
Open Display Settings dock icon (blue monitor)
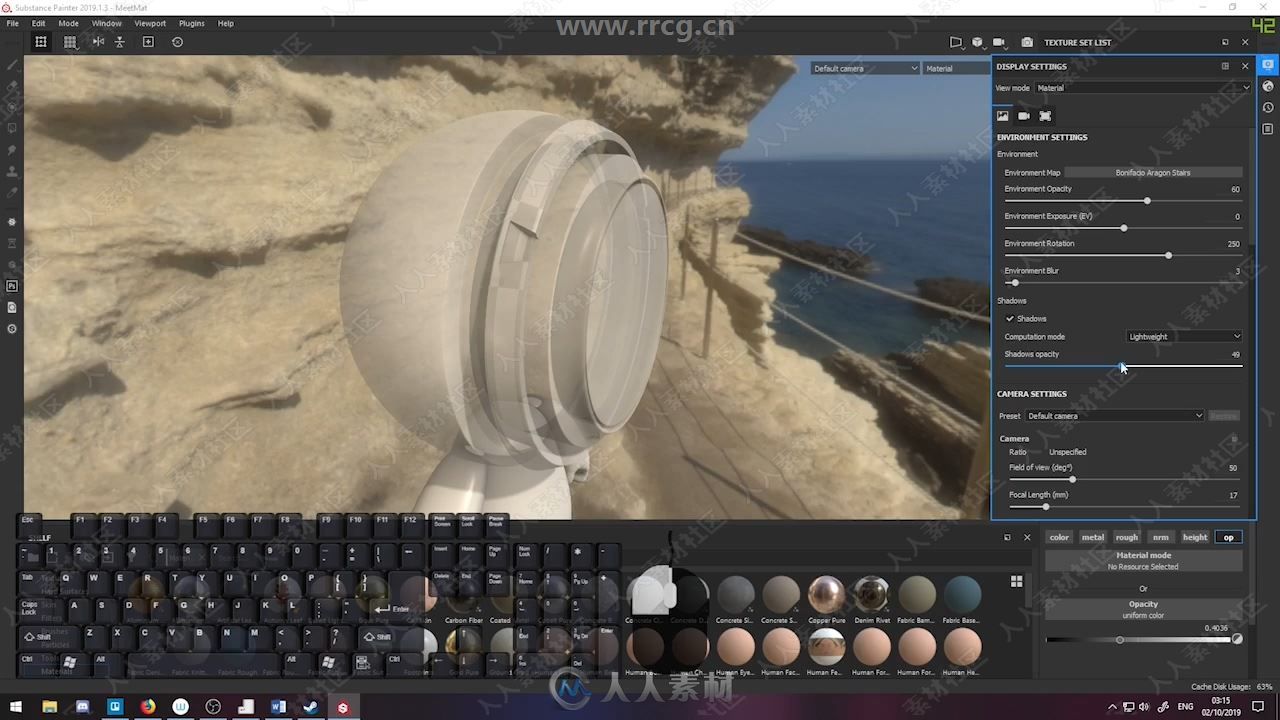(1268, 65)
